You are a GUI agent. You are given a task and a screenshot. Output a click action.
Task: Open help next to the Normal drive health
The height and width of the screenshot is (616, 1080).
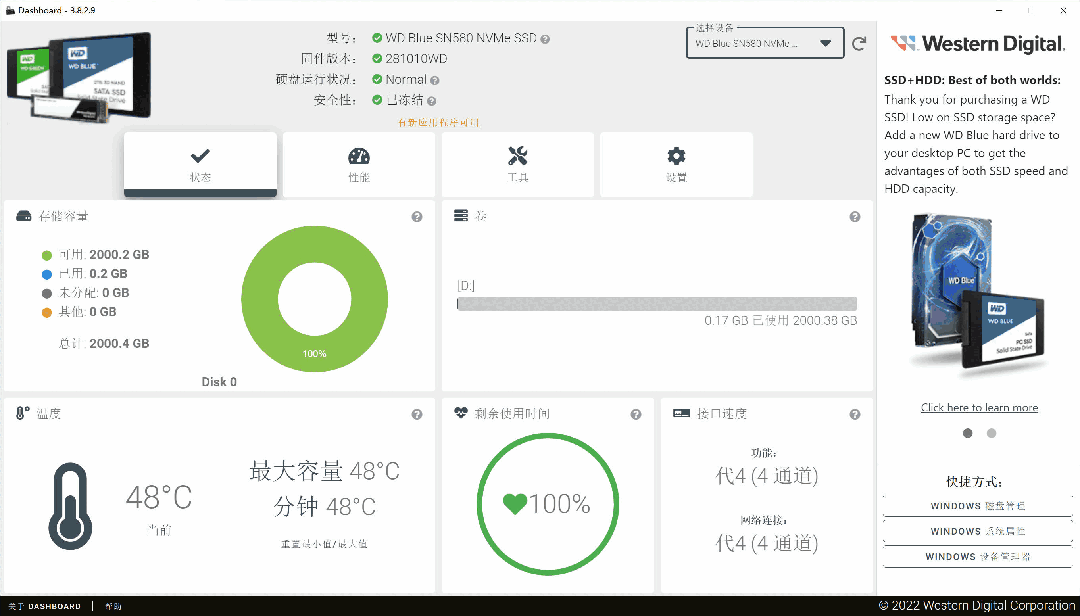pyautogui.click(x=435, y=81)
